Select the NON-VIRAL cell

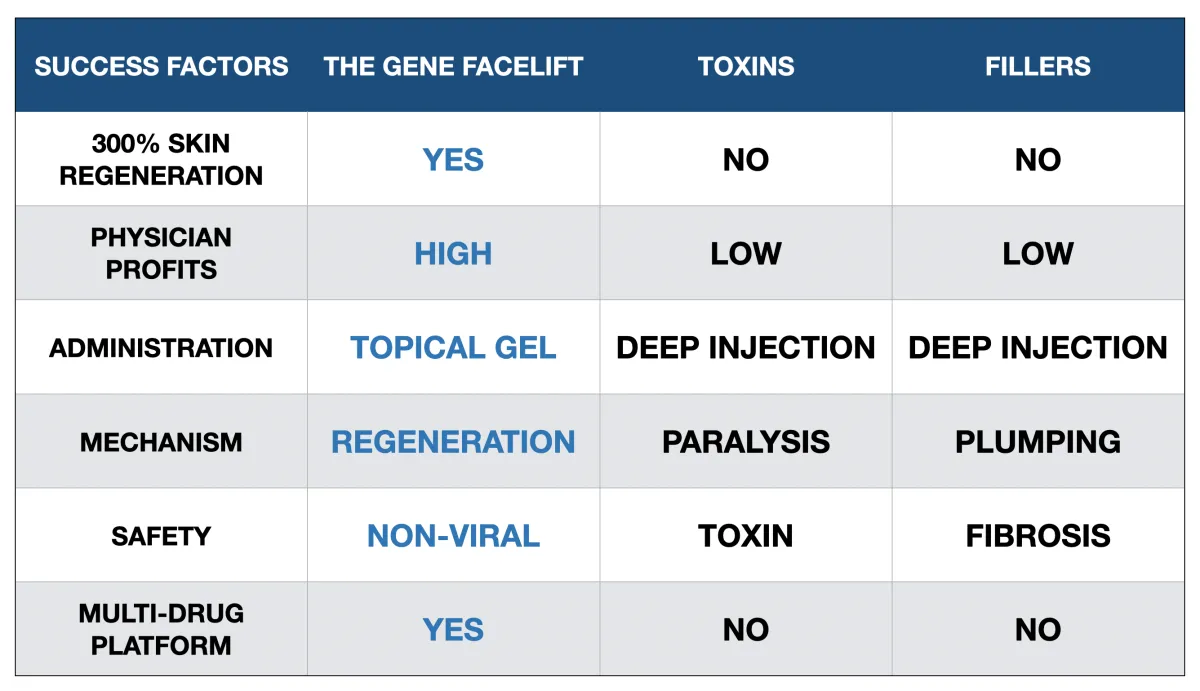(453, 535)
